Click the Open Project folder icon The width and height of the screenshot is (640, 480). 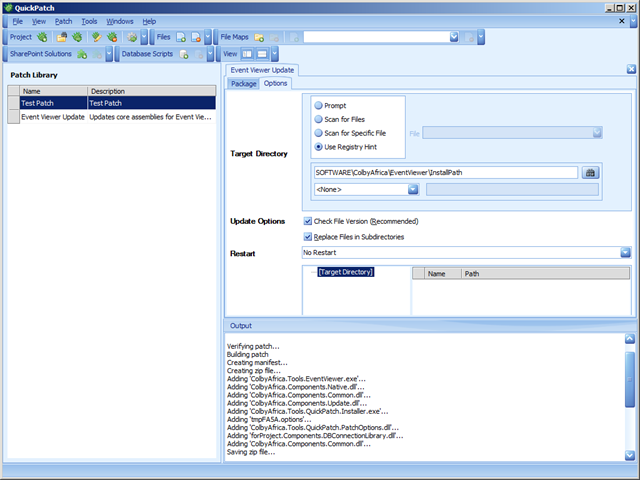click(62, 37)
